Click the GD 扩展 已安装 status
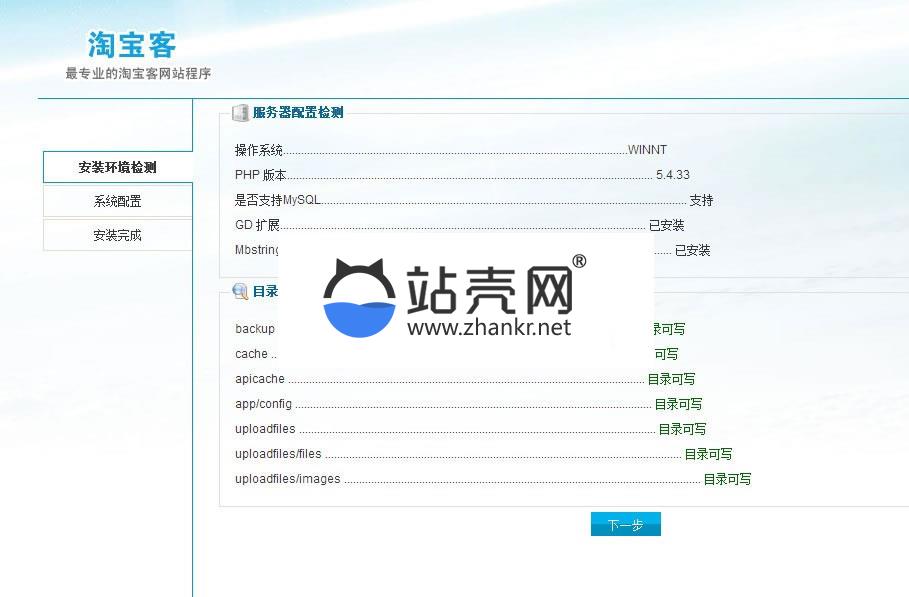 pos(666,225)
